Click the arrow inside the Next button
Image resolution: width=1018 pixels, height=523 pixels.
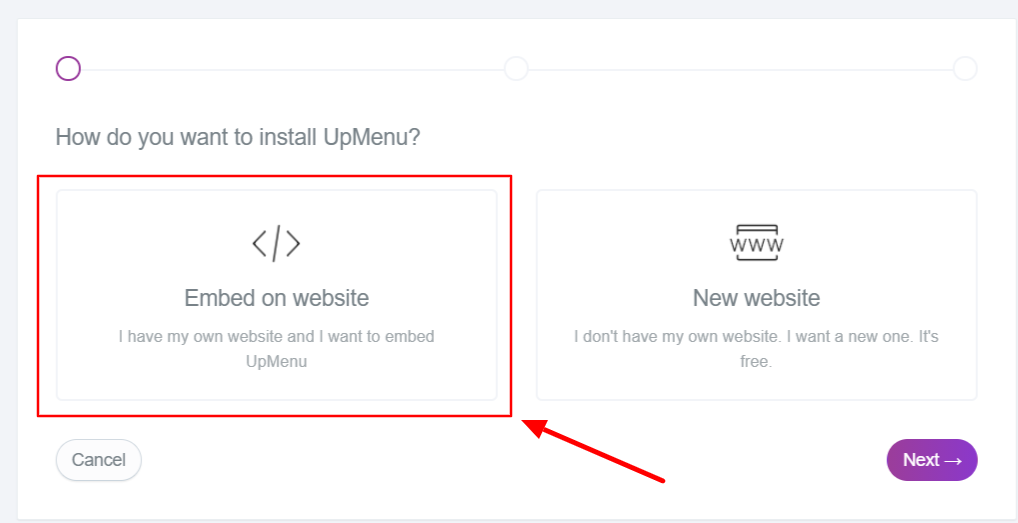point(952,461)
